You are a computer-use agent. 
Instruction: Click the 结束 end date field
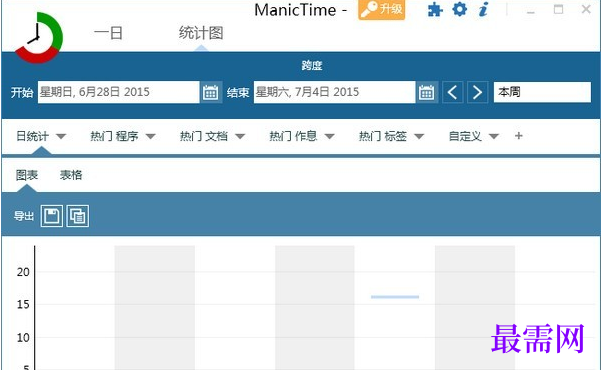point(334,92)
